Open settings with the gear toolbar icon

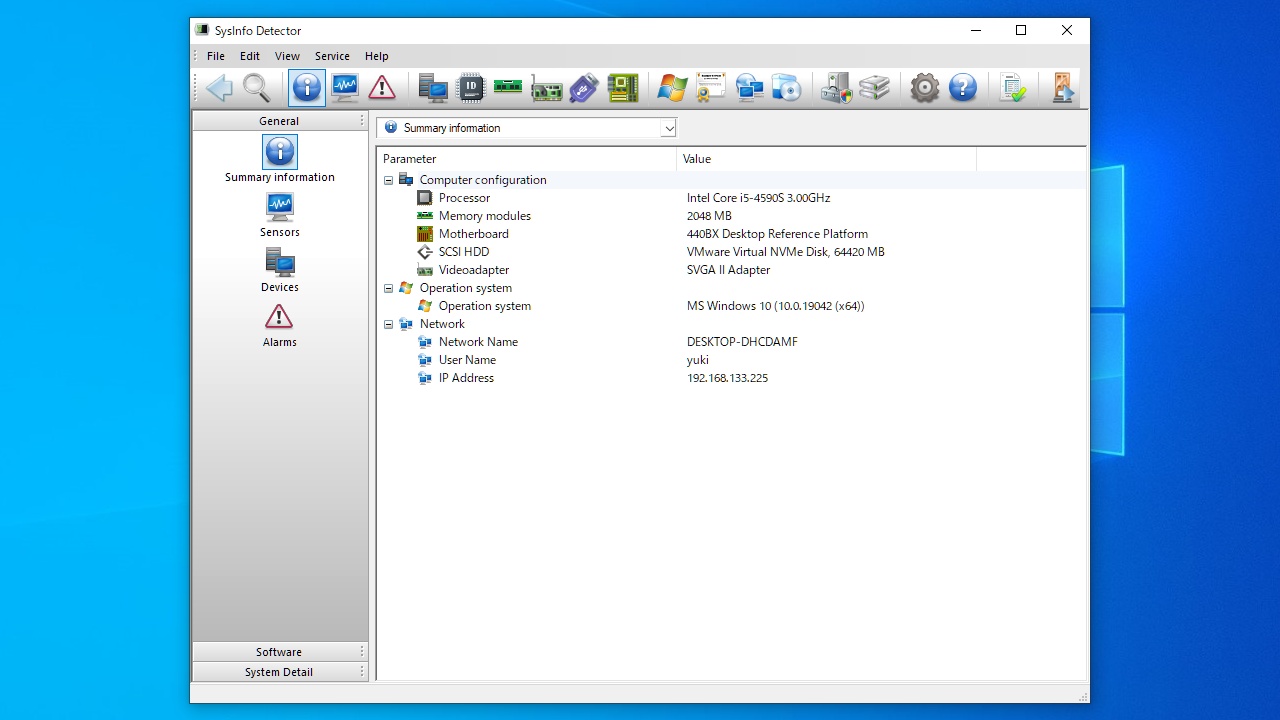tap(925, 88)
